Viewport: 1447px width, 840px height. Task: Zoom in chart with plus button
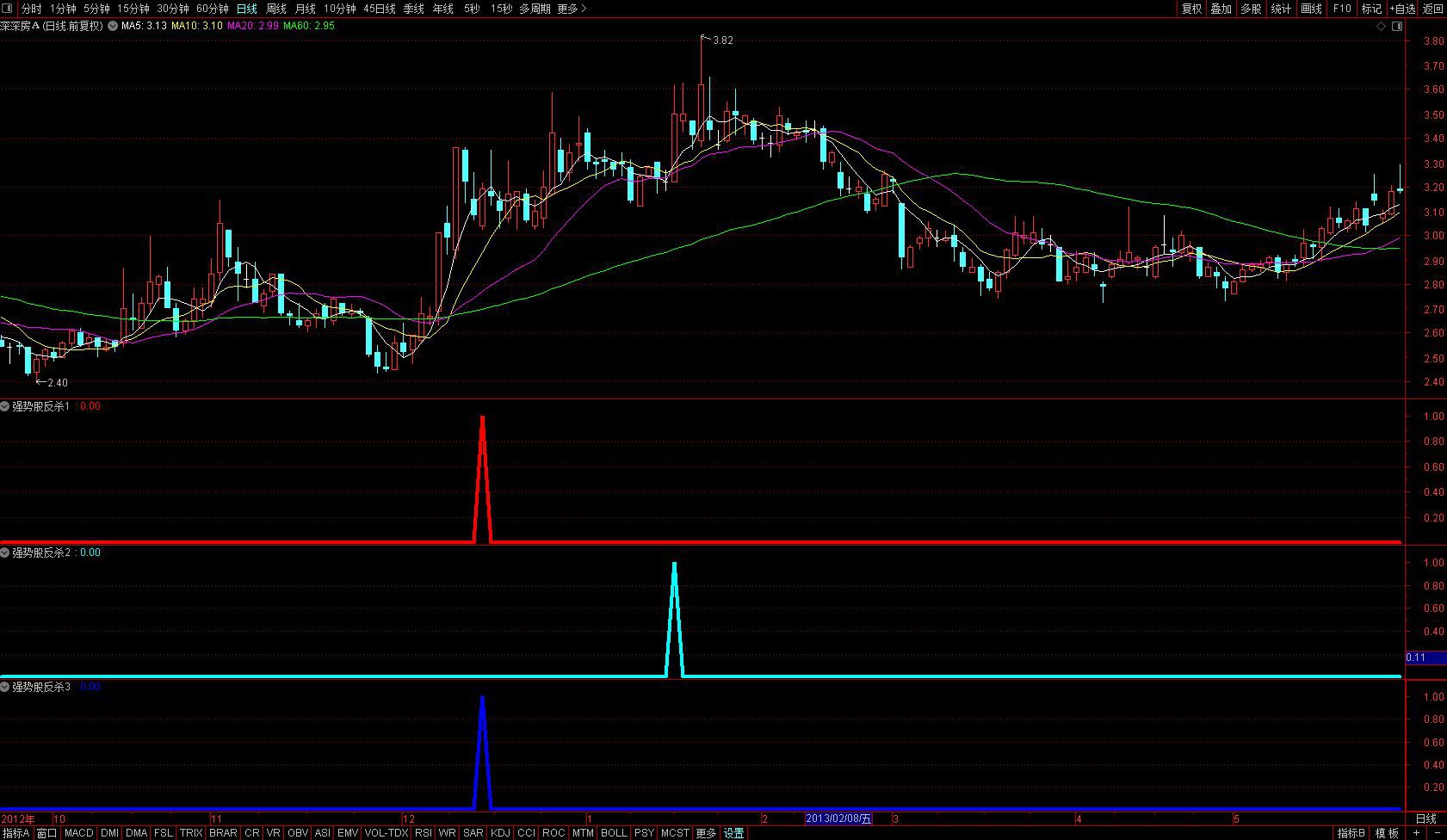(x=1417, y=833)
